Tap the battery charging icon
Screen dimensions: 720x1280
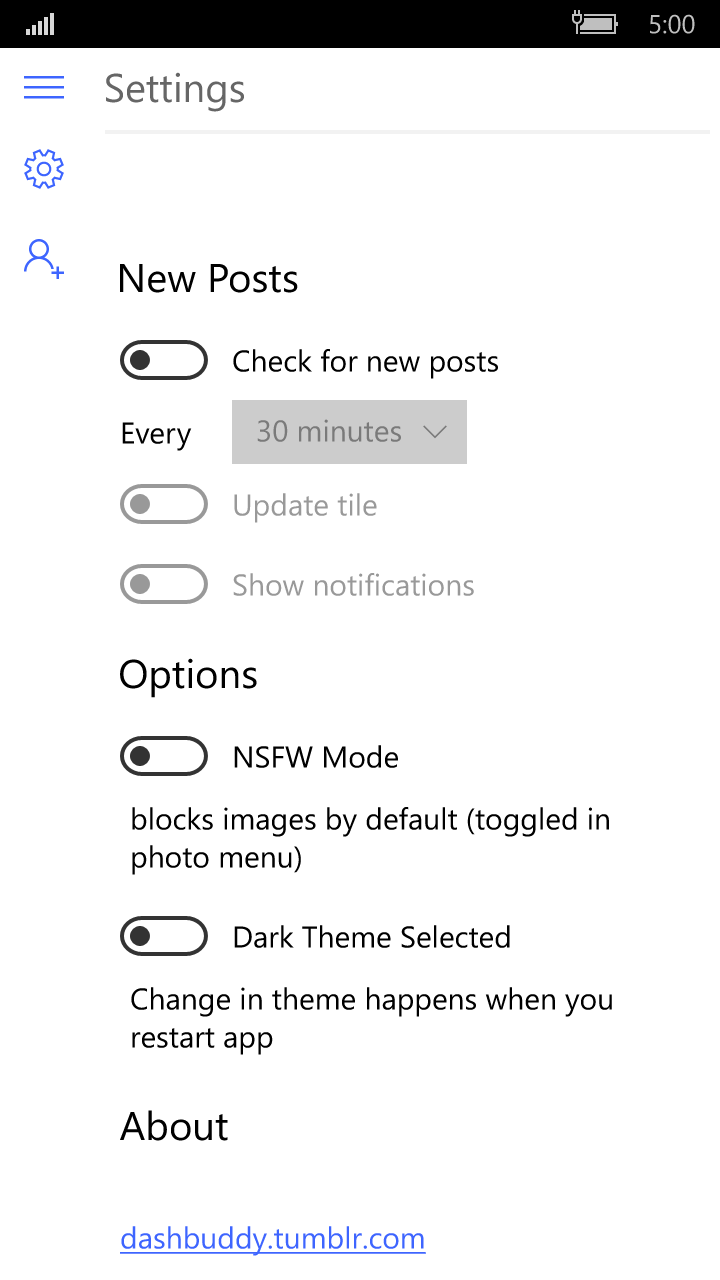[594, 23]
